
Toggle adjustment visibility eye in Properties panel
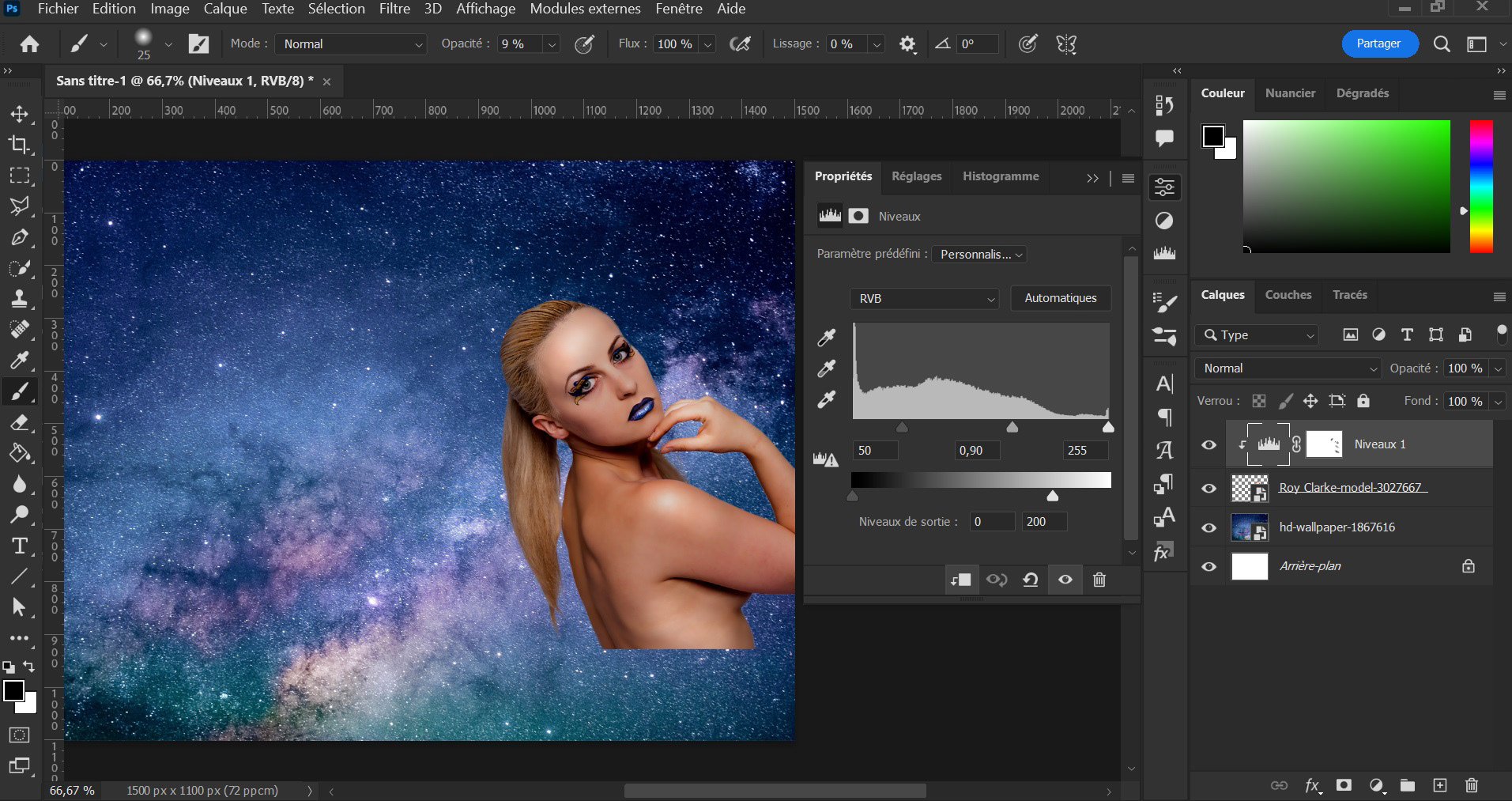pyautogui.click(x=1065, y=580)
